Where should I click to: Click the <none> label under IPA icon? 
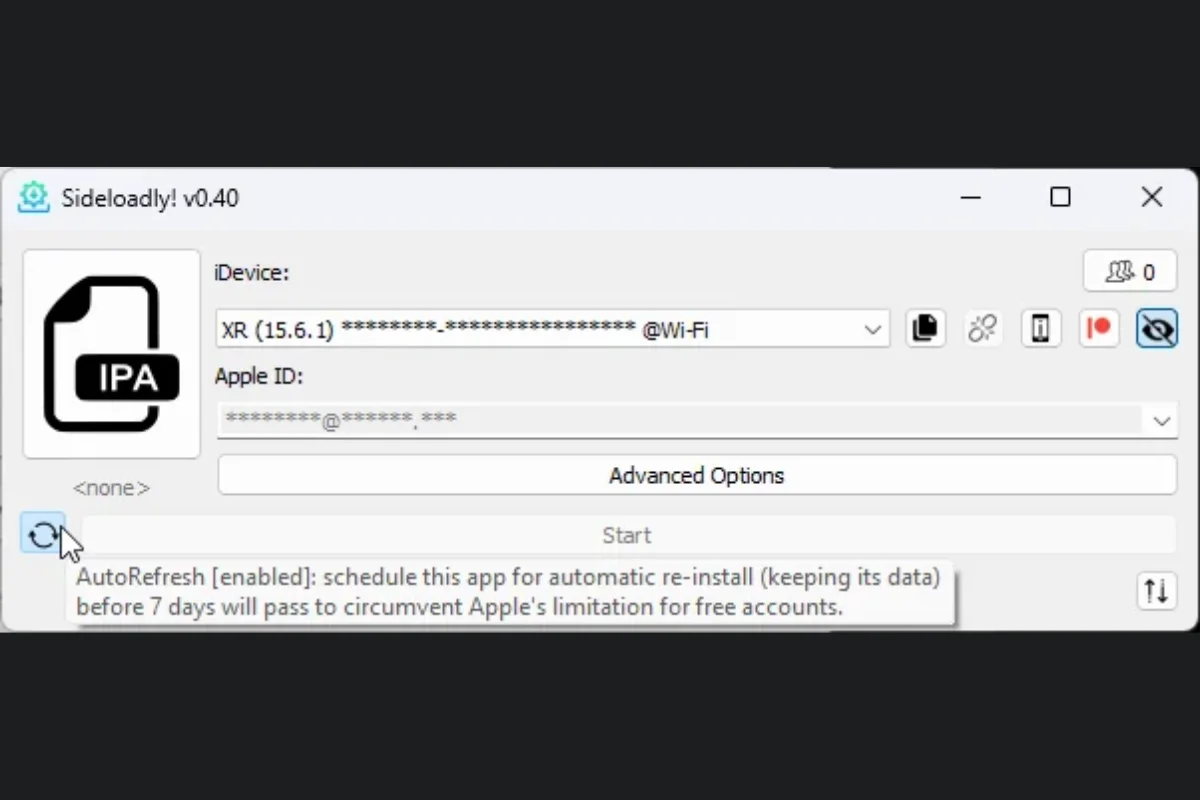tap(111, 488)
